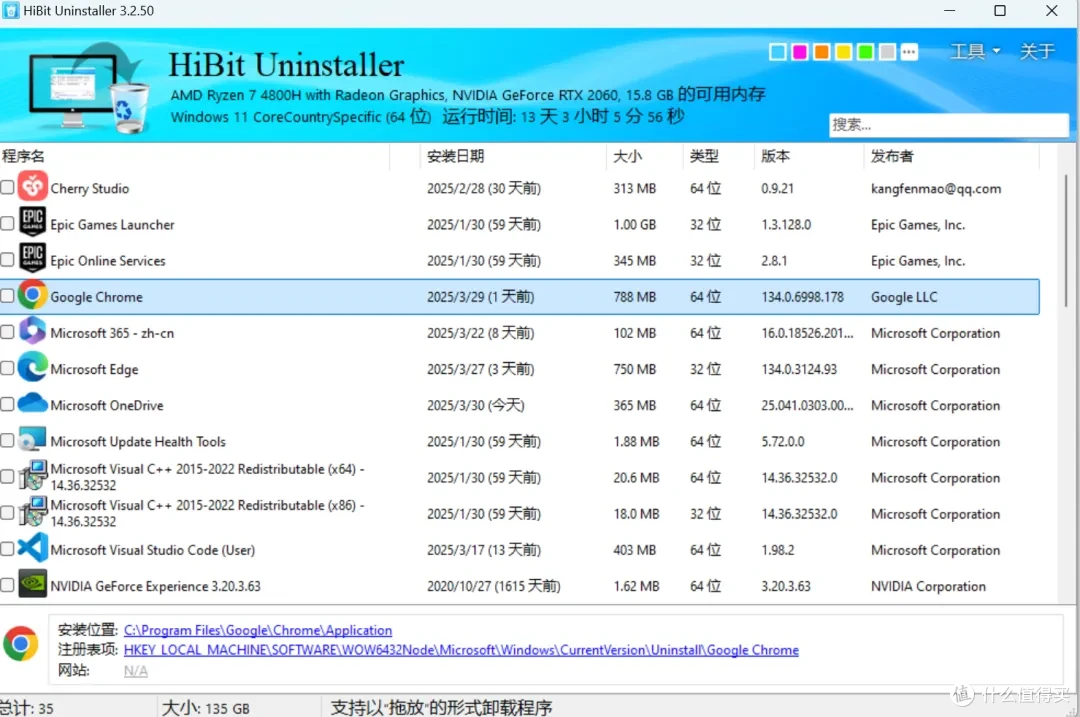Screen dimensions: 1080x717
Task: Click the Epic Online Services icon
Action: [32, 259]
